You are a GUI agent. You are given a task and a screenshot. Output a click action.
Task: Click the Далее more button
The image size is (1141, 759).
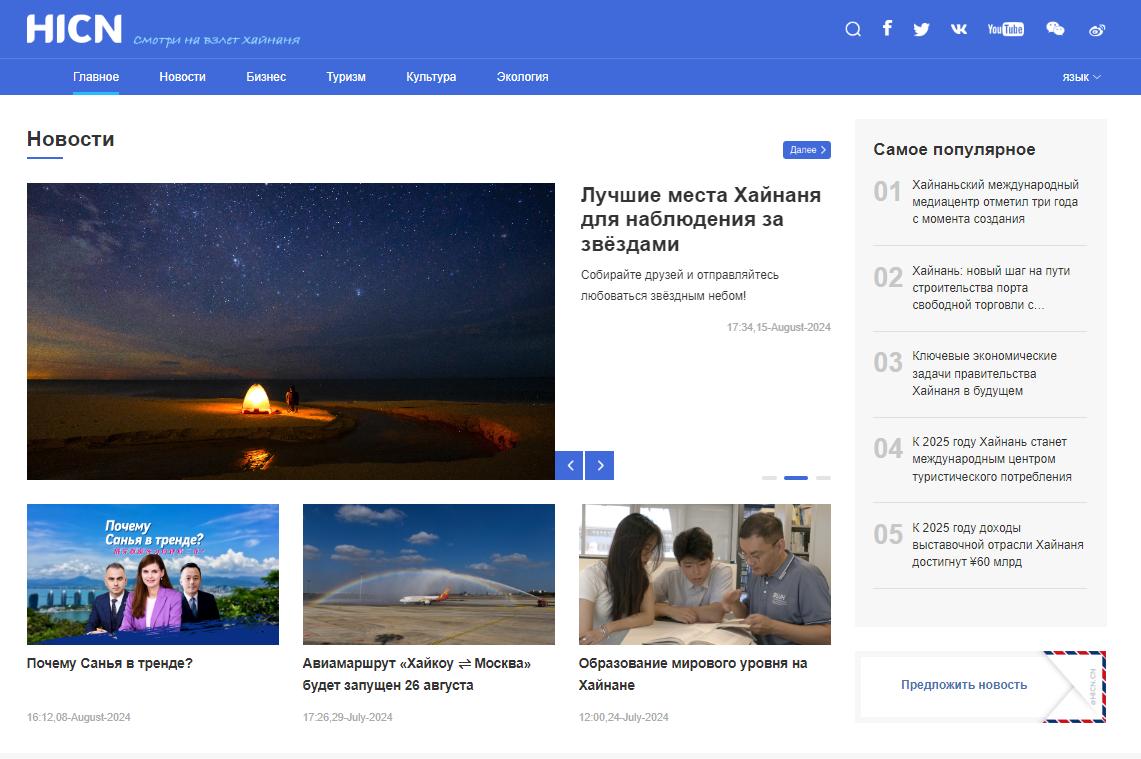click(806, 150)
